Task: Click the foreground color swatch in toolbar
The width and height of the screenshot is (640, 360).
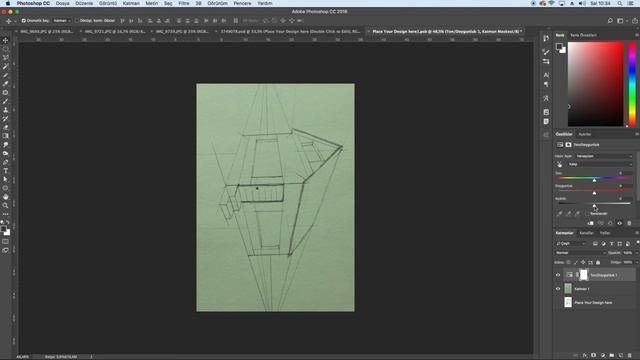Action: pyautogui.click(x=3, y=229)
